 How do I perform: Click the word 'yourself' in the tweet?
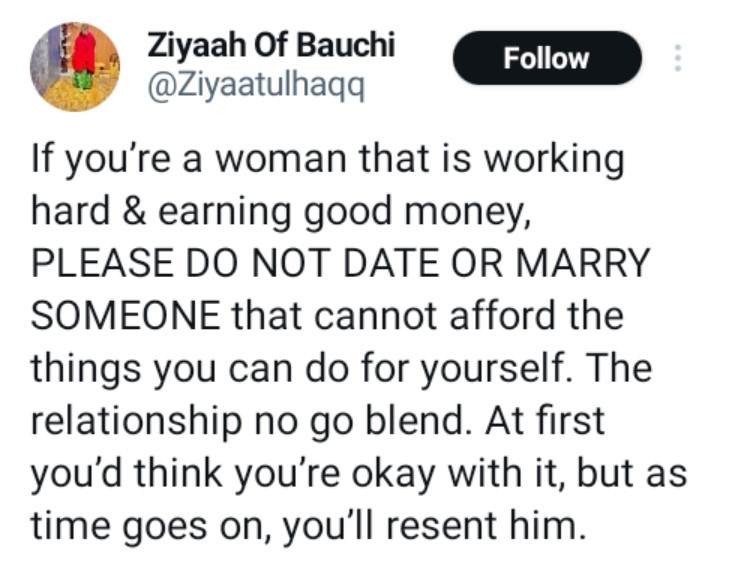tap(493, 368)
